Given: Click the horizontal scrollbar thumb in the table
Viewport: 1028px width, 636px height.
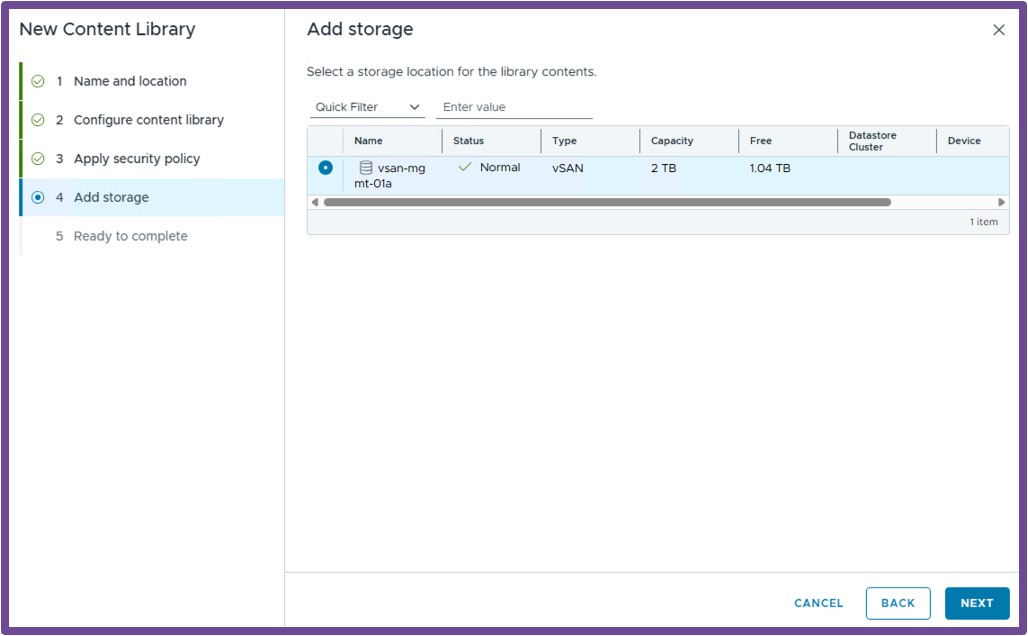Looking at the screenshot, I should [x=607, y=202].
